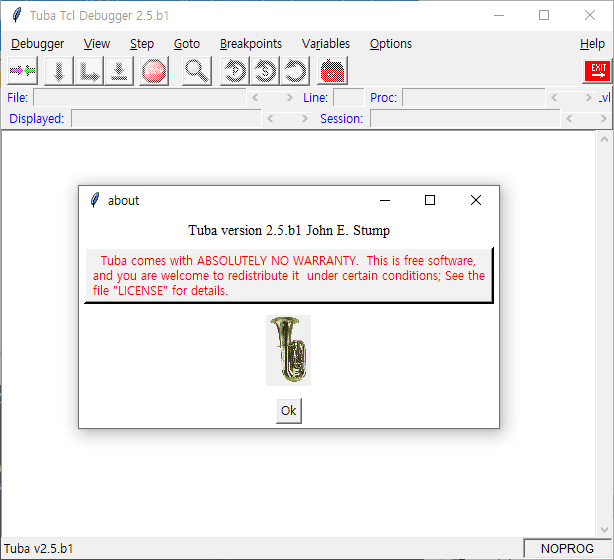Click the 'Tuba v2.5.b1' status bar text
The height and width of the screenshot is (560, 614).
point(38,549)
